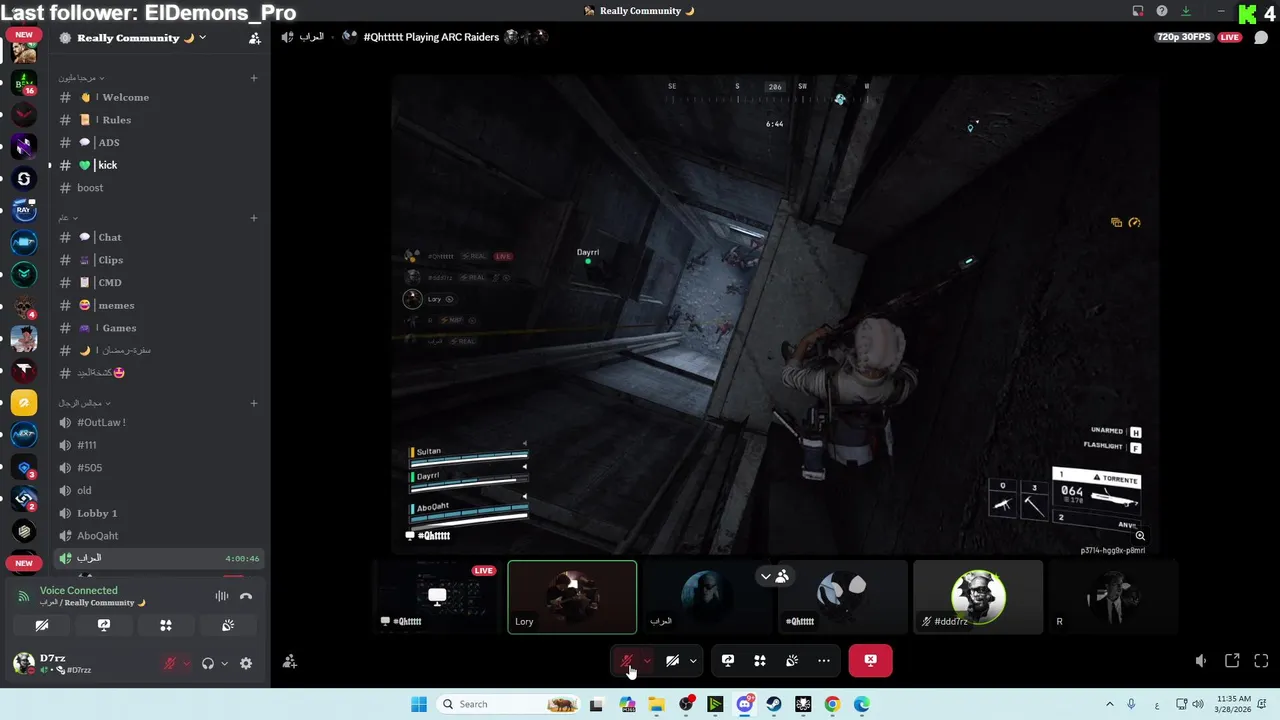The height and width of the screenshot is (720, 1280).
Task: Click the taskbar Search box
Action: click(508, 704)
